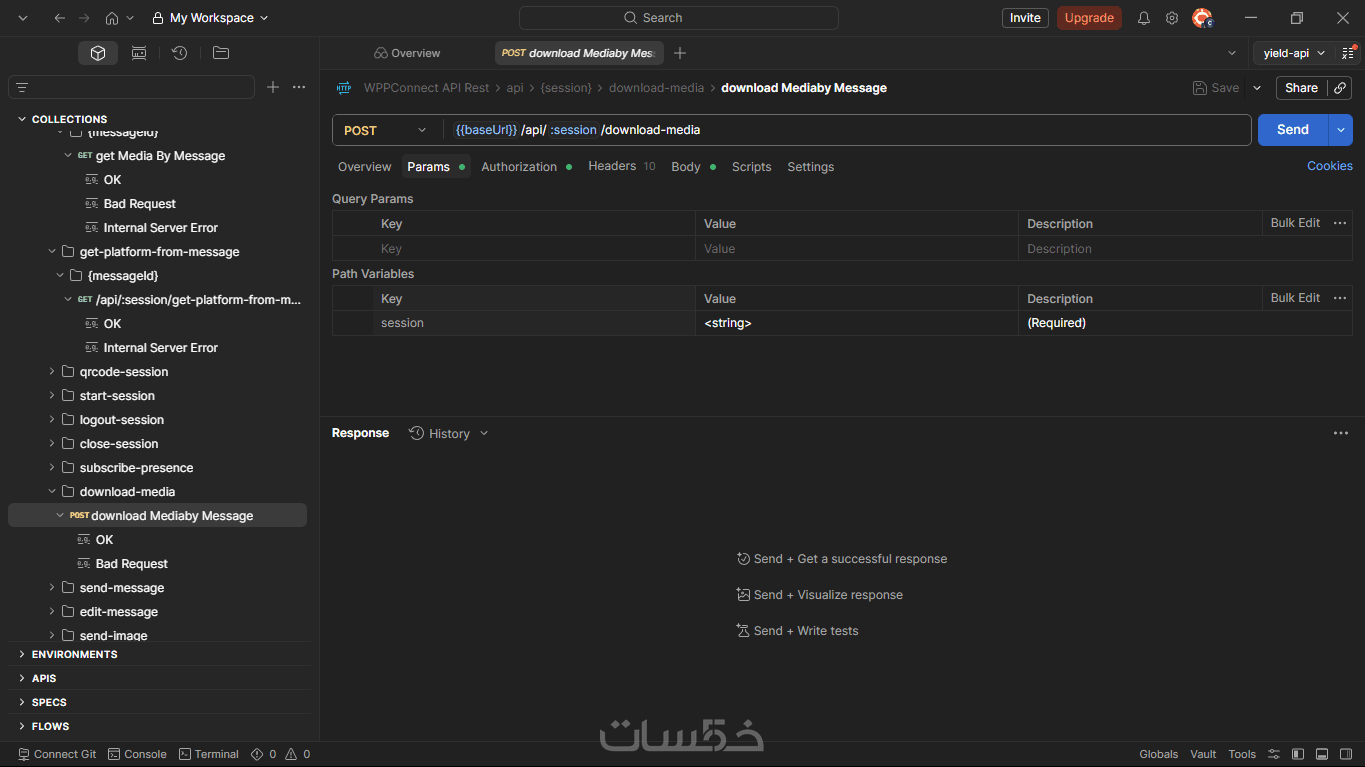Switch to the Body tab

pyautogui.click(x=693, y=167)
